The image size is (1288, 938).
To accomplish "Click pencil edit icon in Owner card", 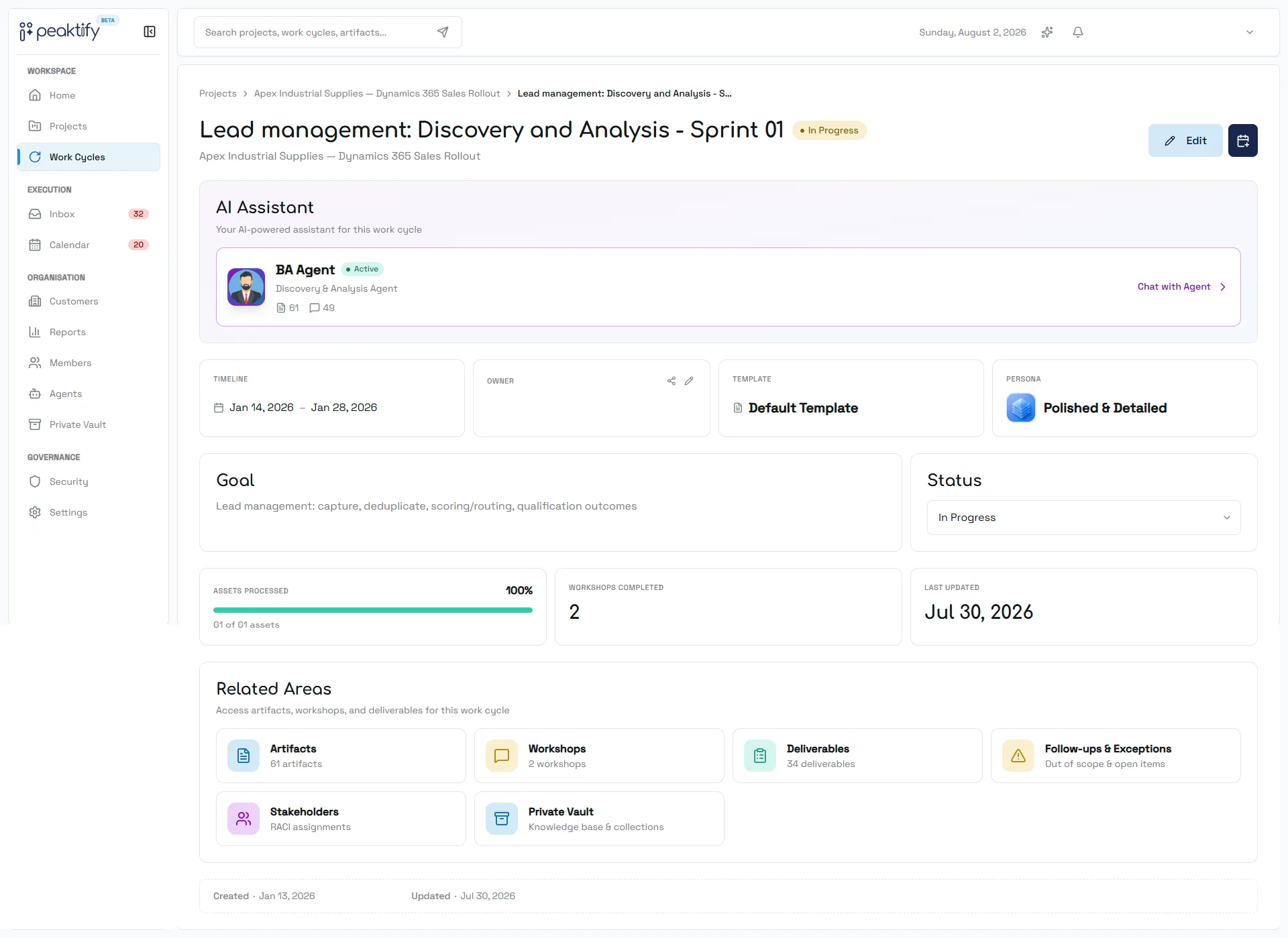I will 689,381.
